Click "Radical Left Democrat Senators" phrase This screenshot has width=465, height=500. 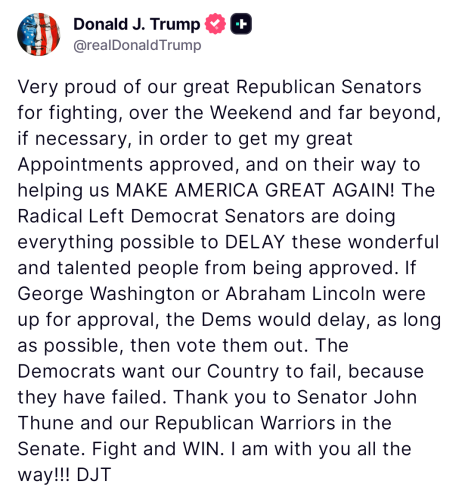coord(161,216)
